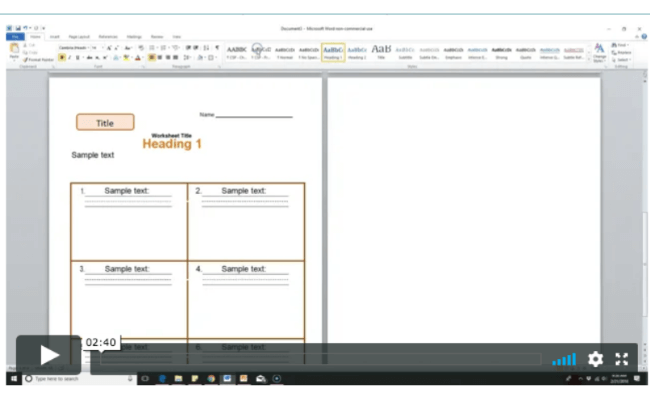Click the Undo icon in Quick Access
650x400 pixels.
[25, 28]
